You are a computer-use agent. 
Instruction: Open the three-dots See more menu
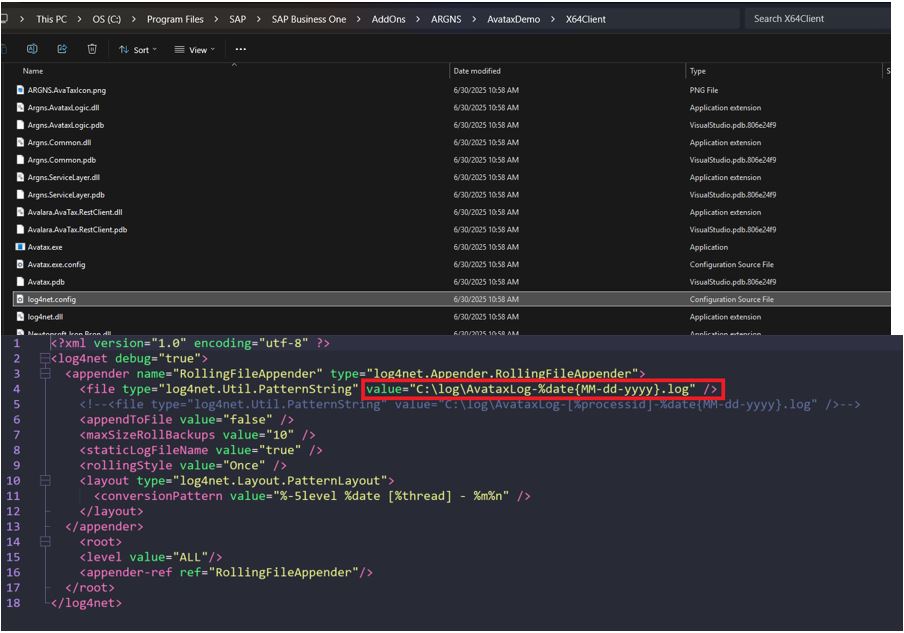pos(240,49)
